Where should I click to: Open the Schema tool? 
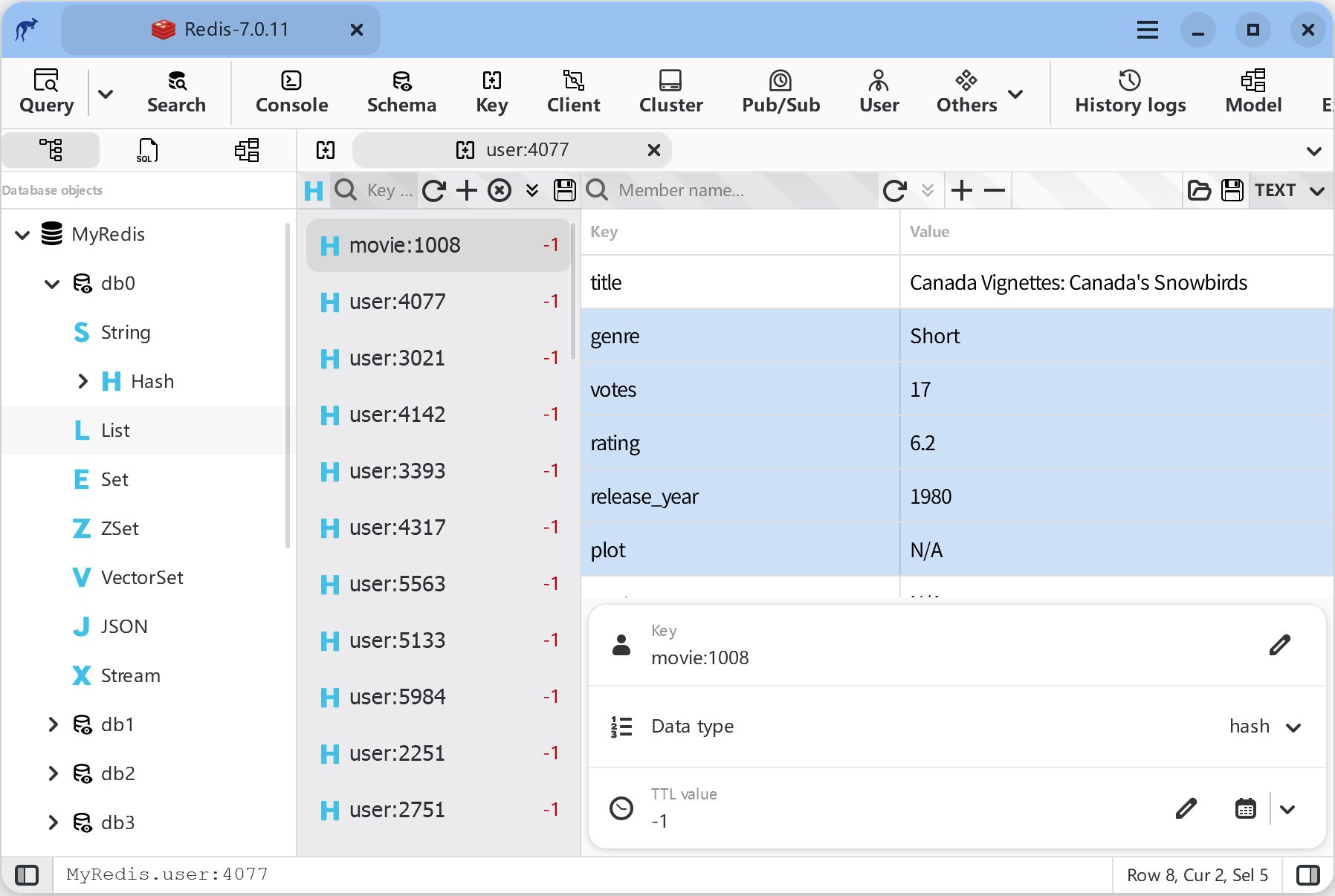click(x=401, y=92)
